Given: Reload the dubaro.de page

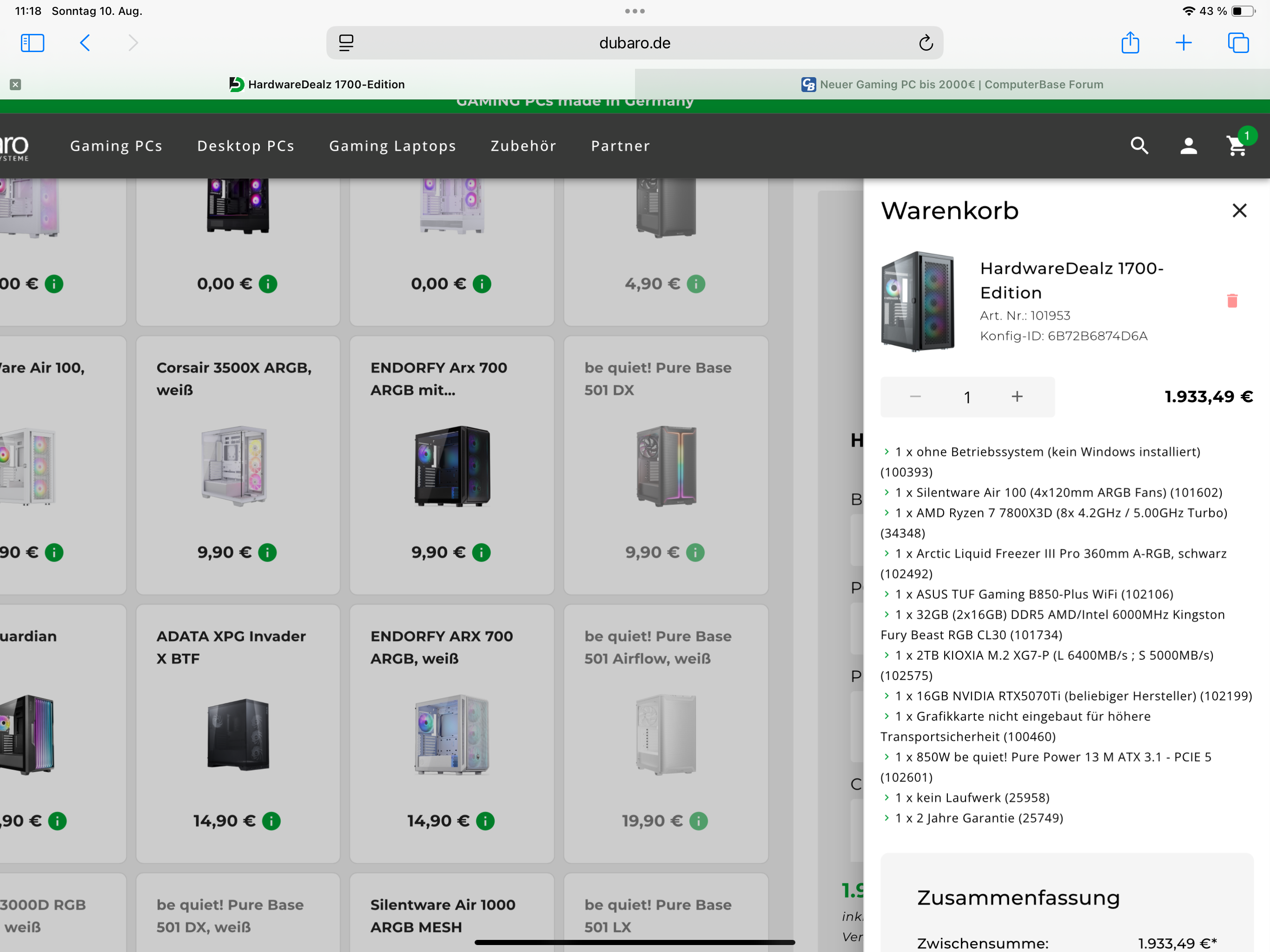Looking at the screenshot, I should point(926,43).
